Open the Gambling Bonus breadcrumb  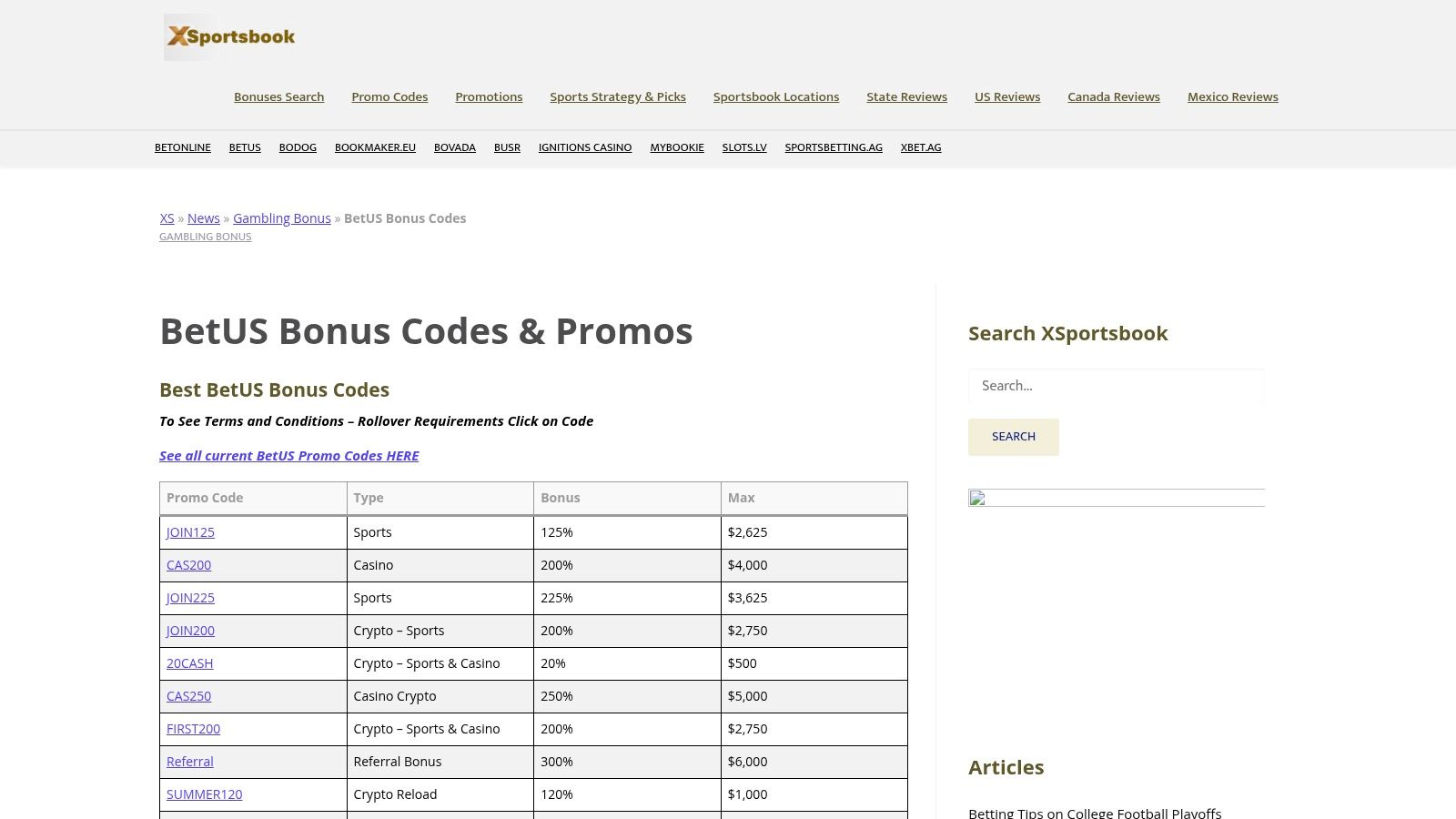coord(282,218)
